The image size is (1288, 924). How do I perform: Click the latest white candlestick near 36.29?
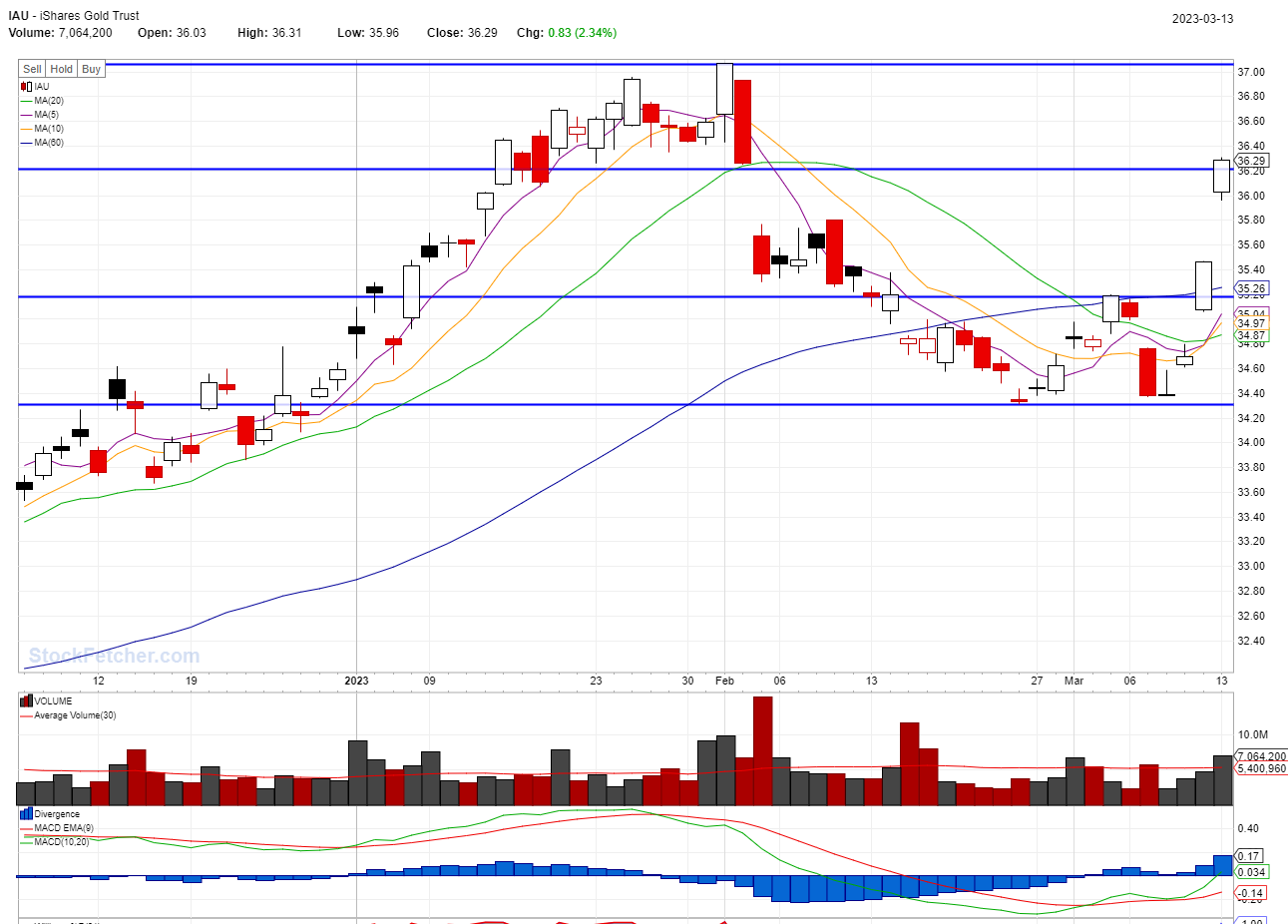(1221, 176)
